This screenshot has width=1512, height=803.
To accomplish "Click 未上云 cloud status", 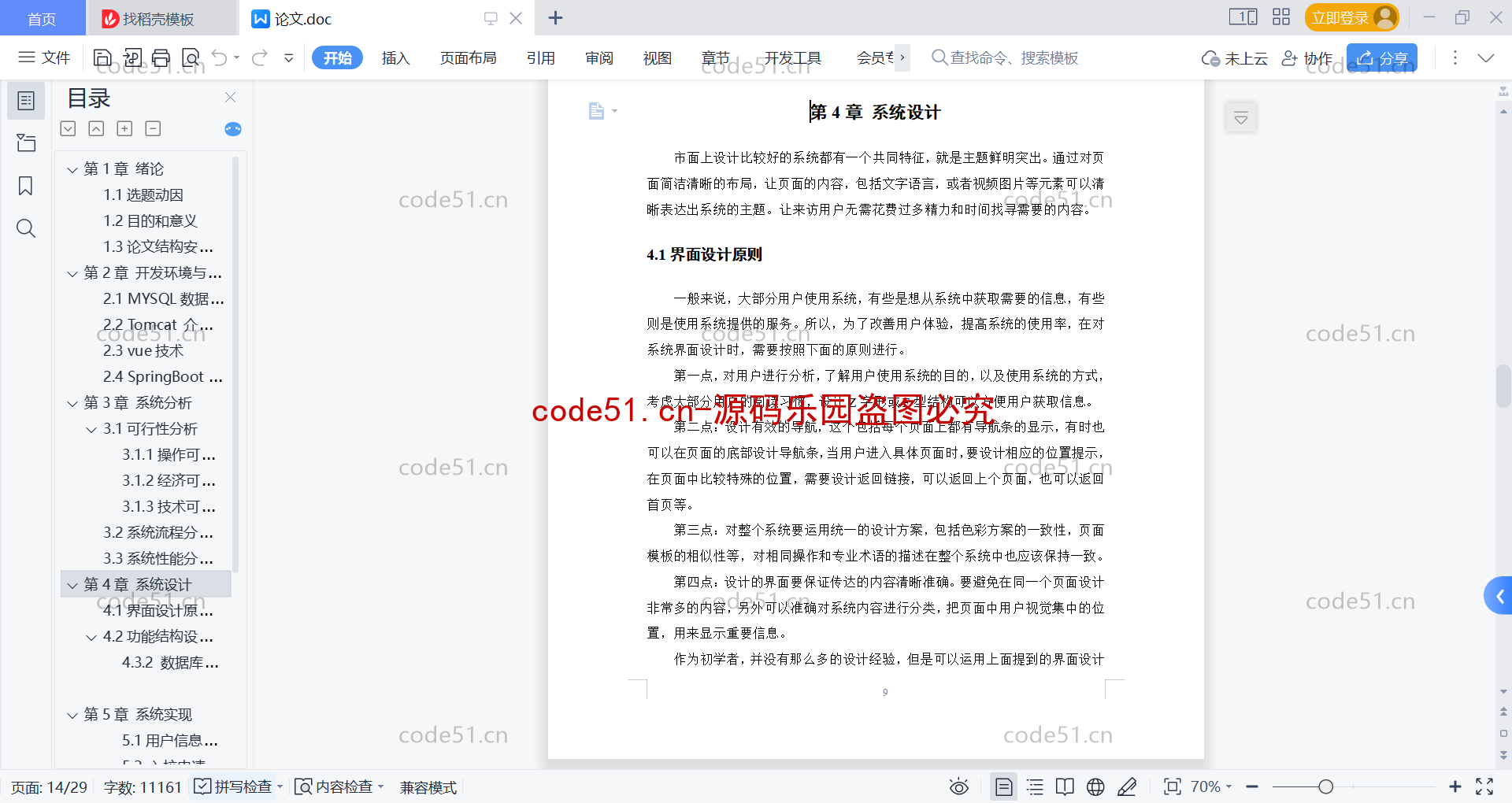I will 1235,58.
